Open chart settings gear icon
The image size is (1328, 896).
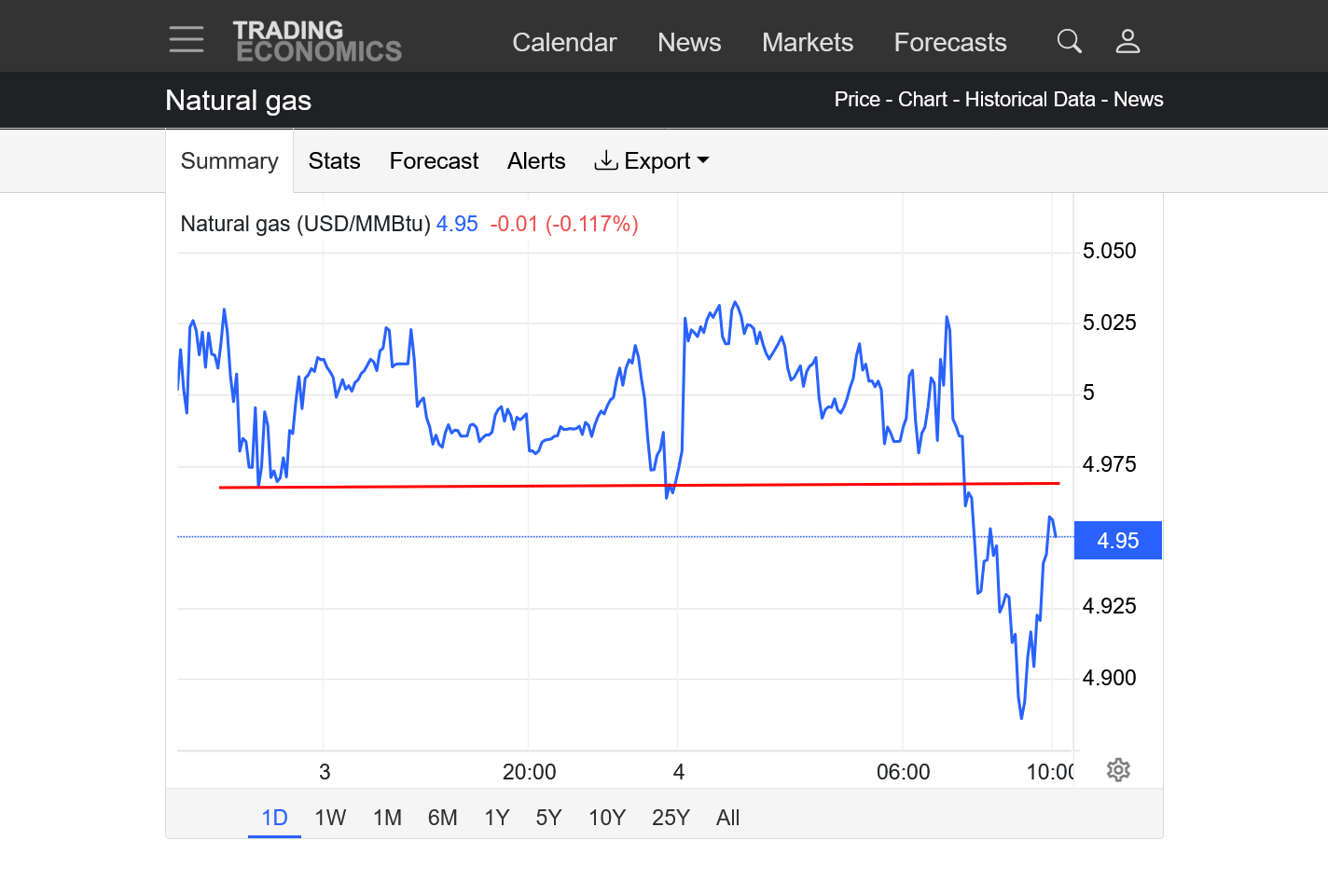point(1118,769)
